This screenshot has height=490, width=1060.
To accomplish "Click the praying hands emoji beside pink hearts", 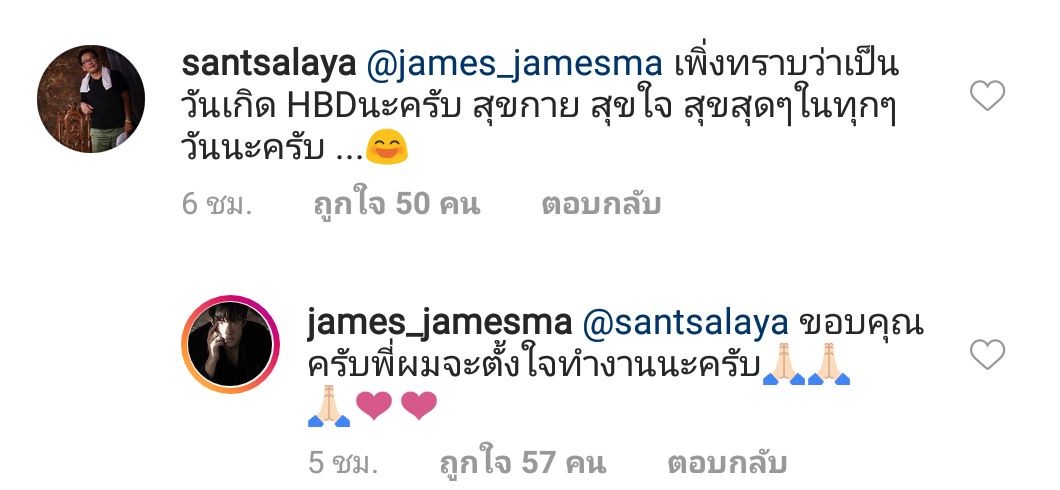I will point(329,406).
